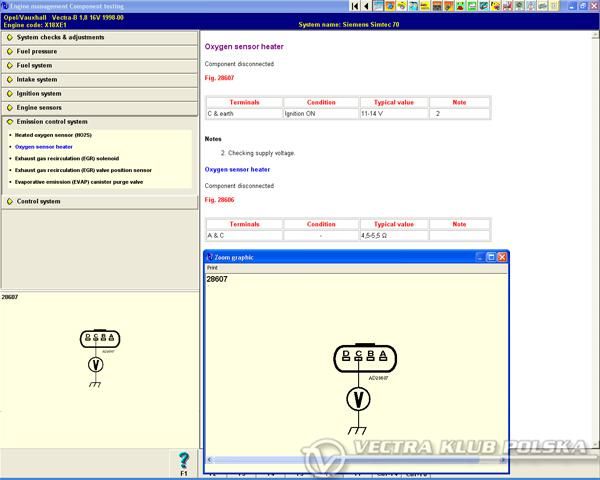This screenshot has width=600, height=480.
Task: Select Exhaust gas recirculation (EGR) solenoid
Action: (67, 158)
